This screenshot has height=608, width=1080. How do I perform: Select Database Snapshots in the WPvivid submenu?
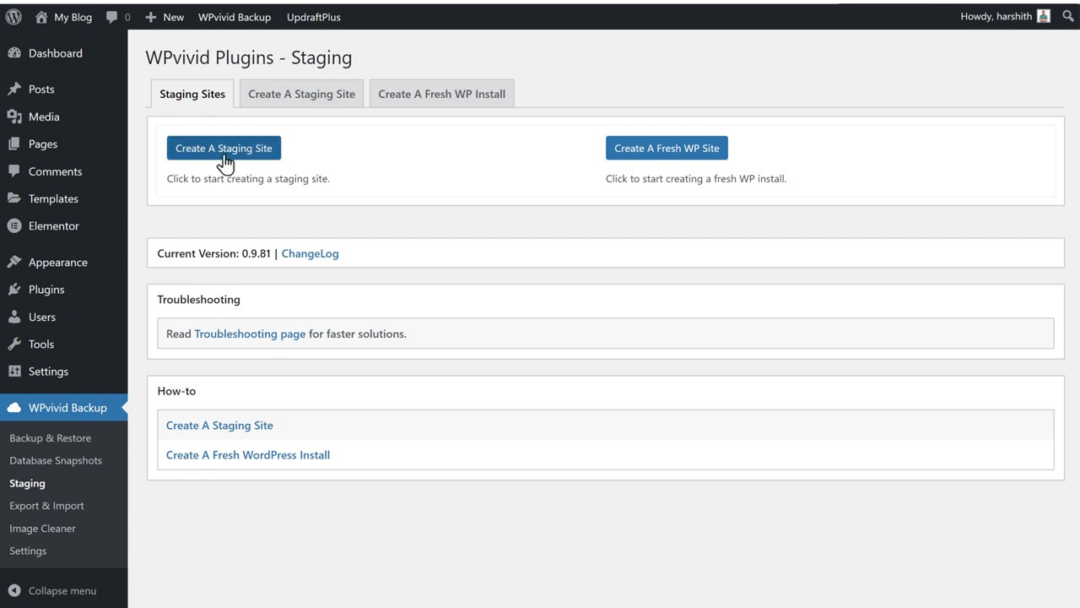tap(55, 460)
